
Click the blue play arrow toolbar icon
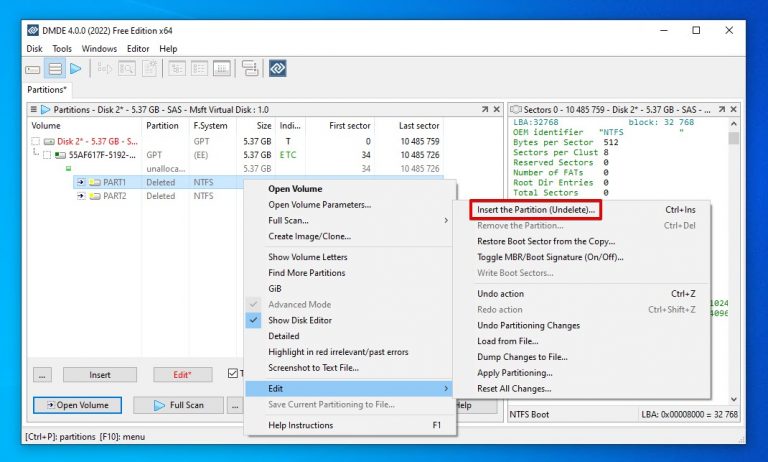point(75,69)
